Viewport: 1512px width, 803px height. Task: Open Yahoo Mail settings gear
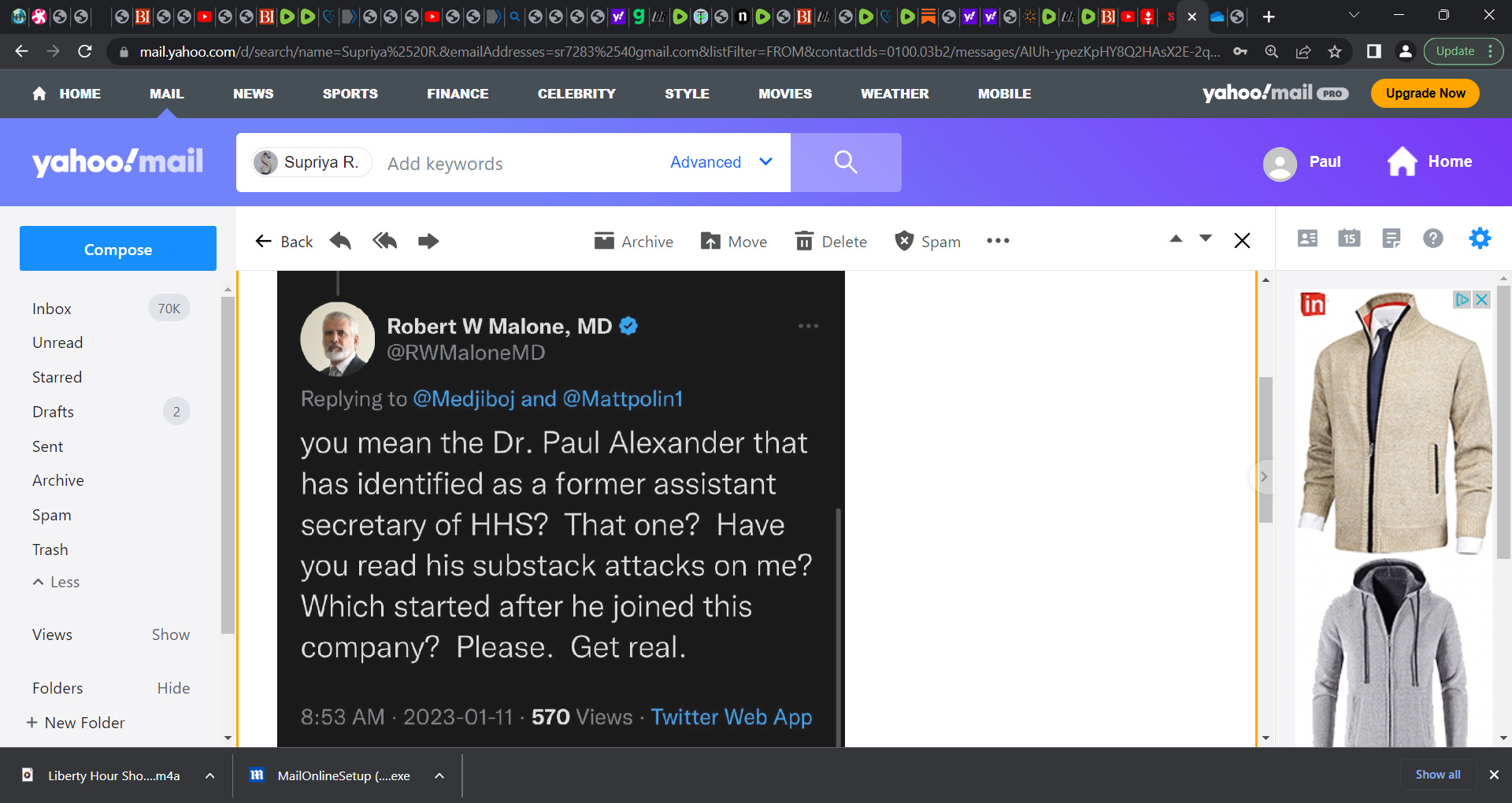coord(1480,238)
